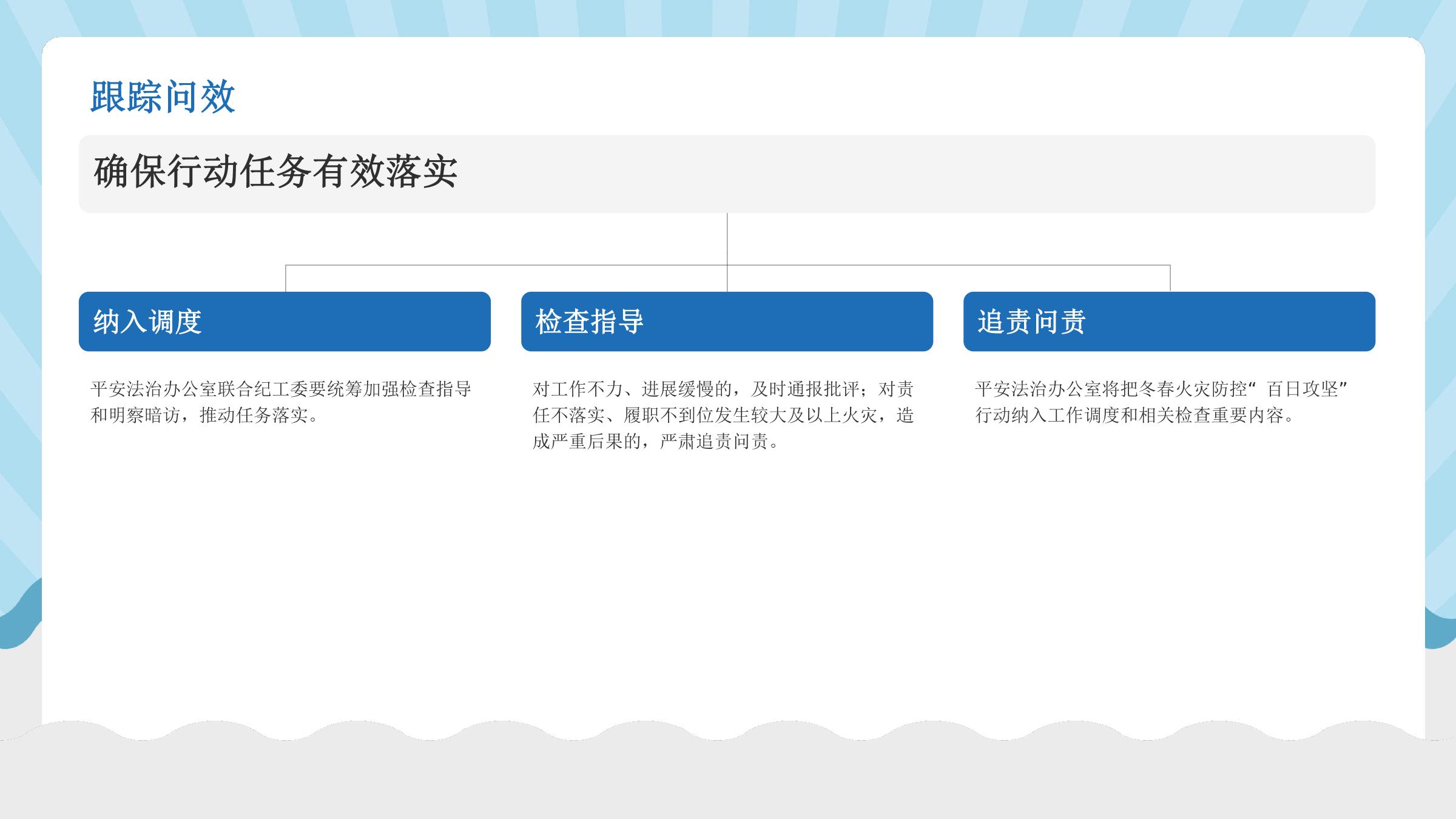Click the striped light-blue background at the top
1456x819 pixels.
coord(728,17)
